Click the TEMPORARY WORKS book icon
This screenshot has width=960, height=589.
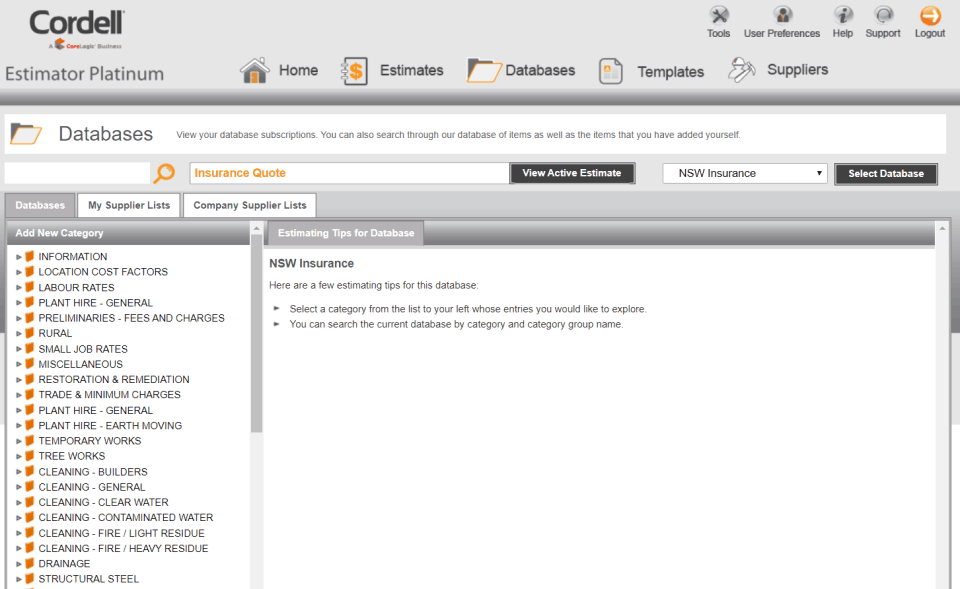(x=29, y=440)
